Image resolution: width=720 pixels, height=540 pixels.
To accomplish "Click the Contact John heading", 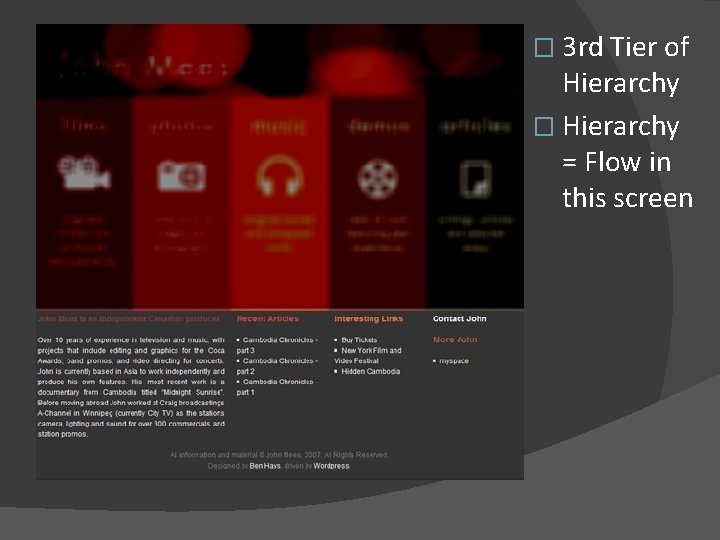I will 460,319.
